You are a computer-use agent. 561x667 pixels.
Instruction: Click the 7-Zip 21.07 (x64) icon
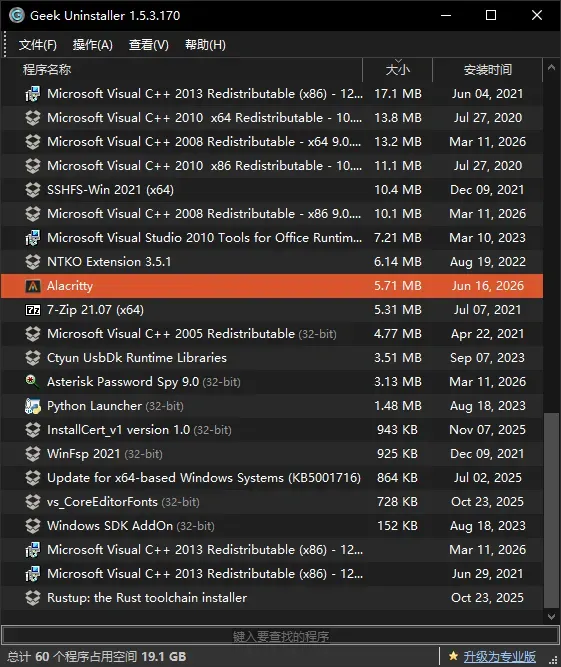pyautogui.click(x=33, y=310)
